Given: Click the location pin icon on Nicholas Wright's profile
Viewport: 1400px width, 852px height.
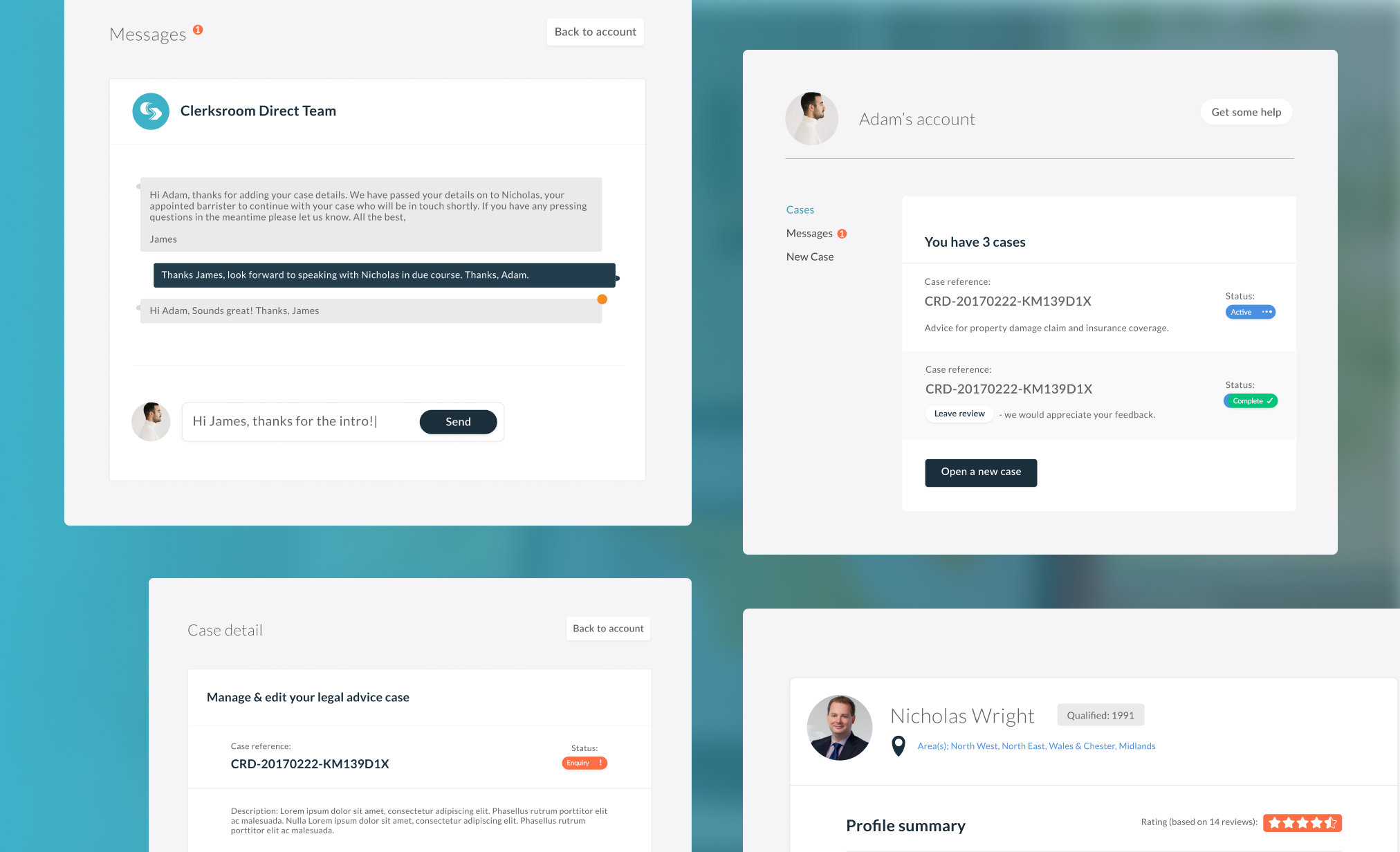Looking at the screenshot, I should pos(897,745).
